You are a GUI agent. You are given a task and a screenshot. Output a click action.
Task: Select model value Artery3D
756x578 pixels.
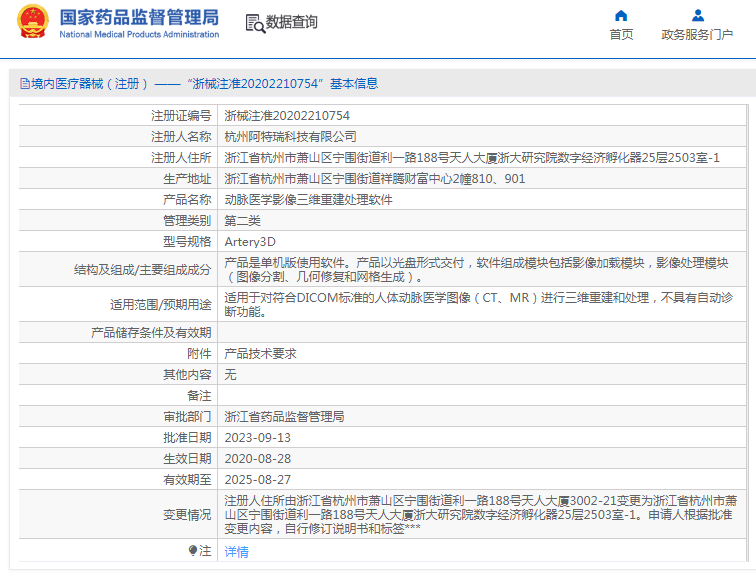tap(250, 242)
